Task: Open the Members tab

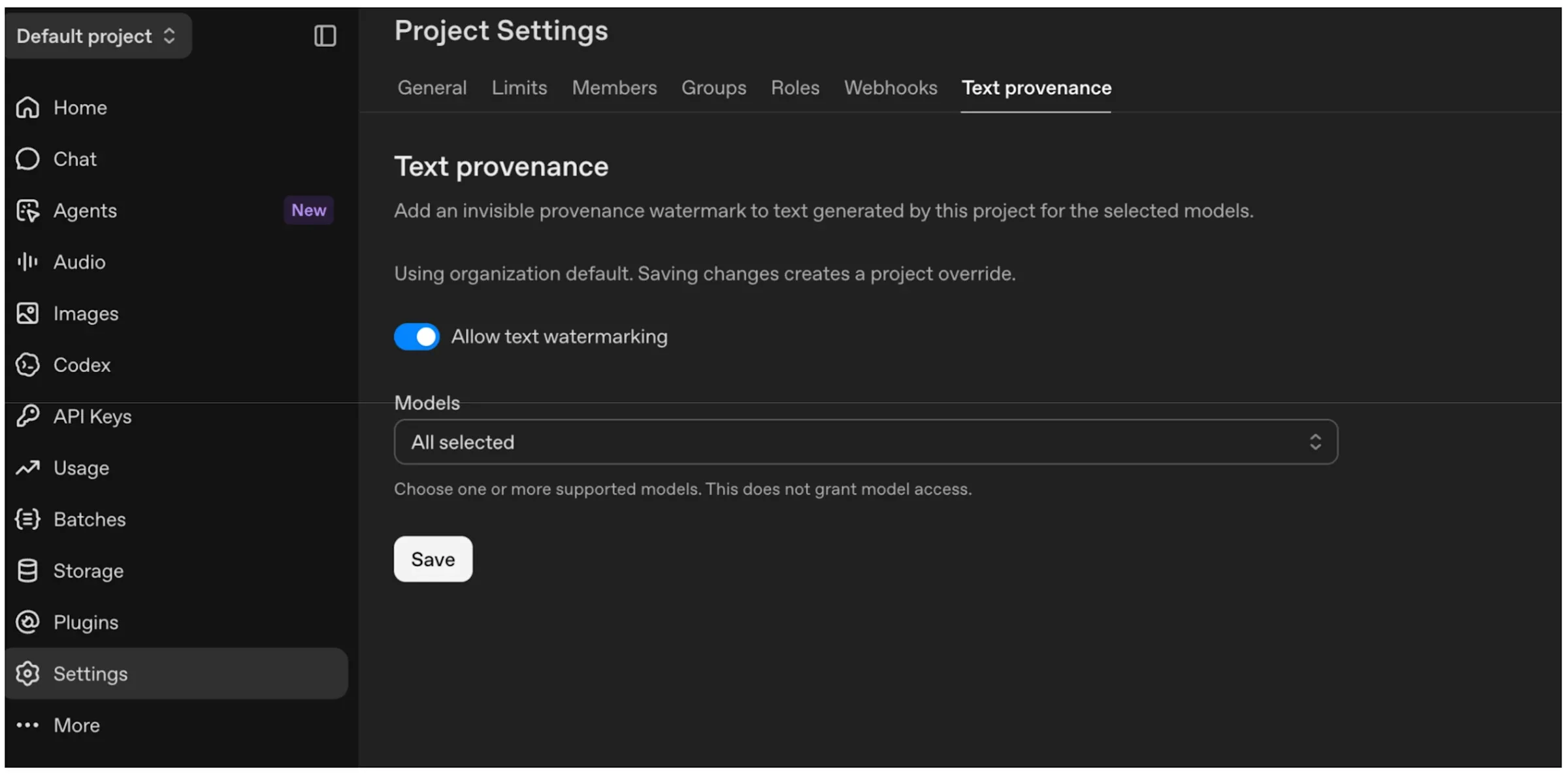Action: (x=614, y=87)
